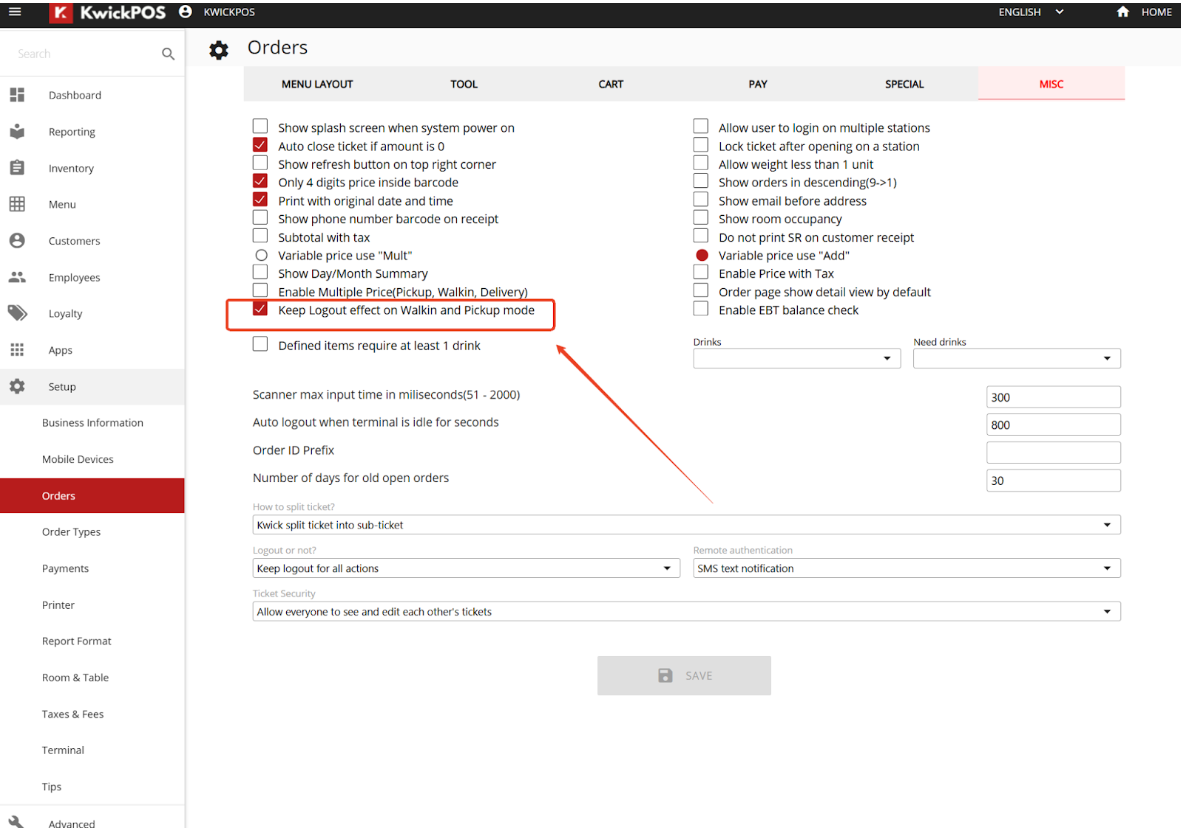Toggle Show refresh button on top right corner

pyautogui.click(x=260, y=163)
